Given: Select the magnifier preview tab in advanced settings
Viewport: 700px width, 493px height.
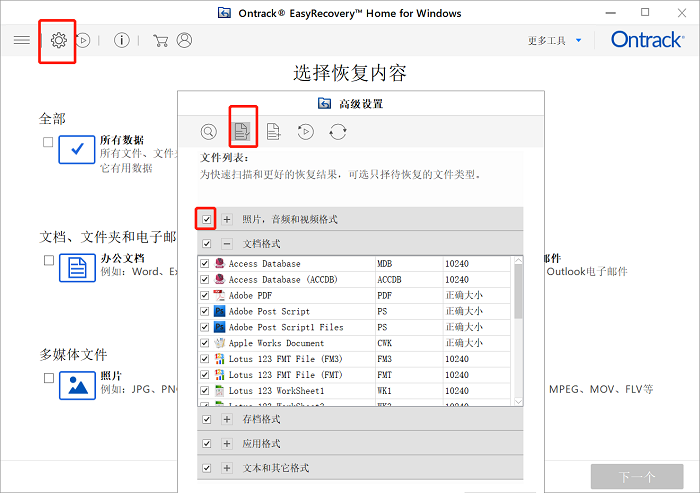Looking at the screenshot, I should 208,131.
